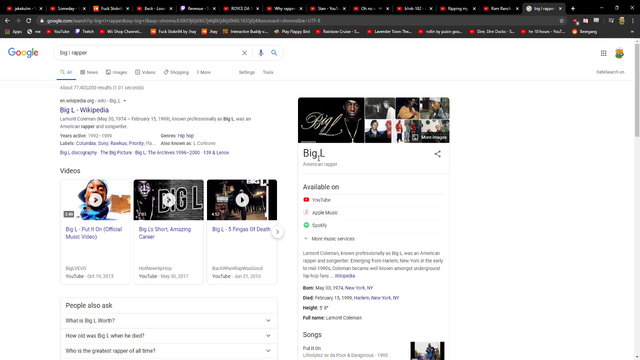Select the All results tab
This screenshot has width=640, height=360.
66,72
